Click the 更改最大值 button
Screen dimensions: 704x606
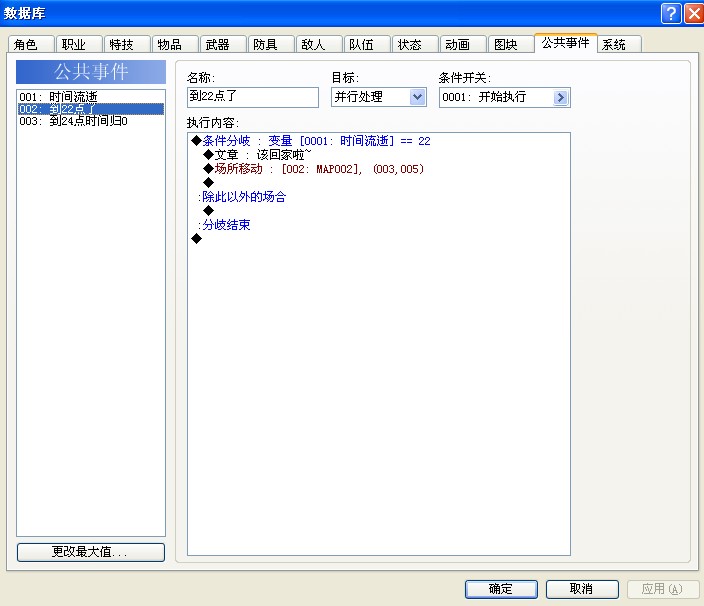[91, 552]
